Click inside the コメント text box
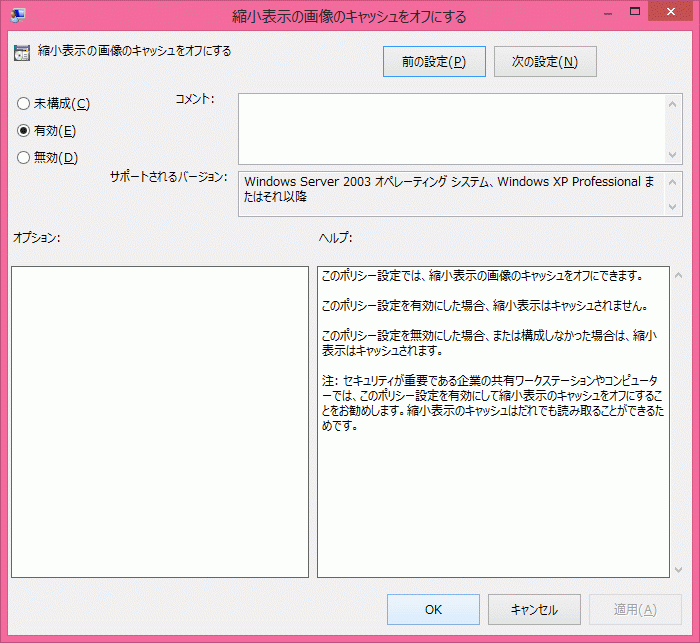This screenshot has height=643, width=700. pos(451,129)
